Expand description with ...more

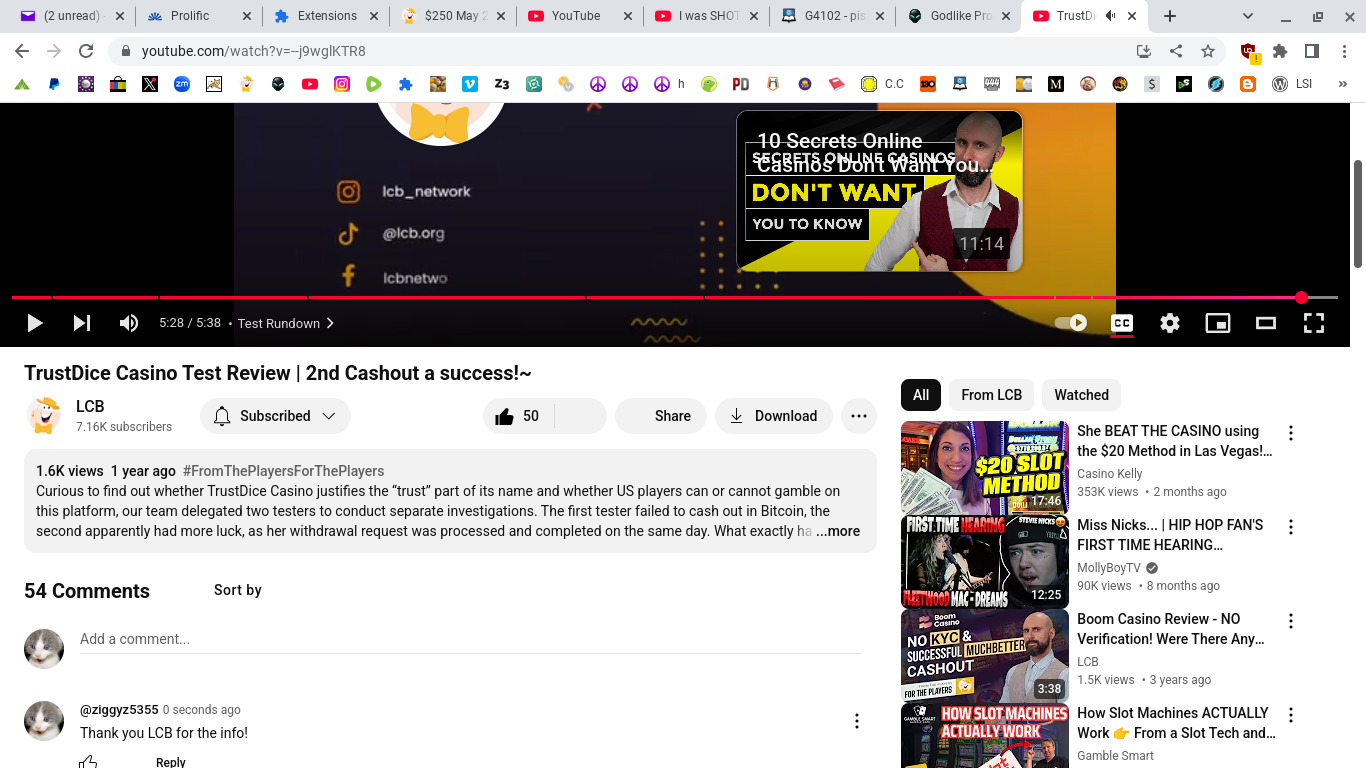838,531
